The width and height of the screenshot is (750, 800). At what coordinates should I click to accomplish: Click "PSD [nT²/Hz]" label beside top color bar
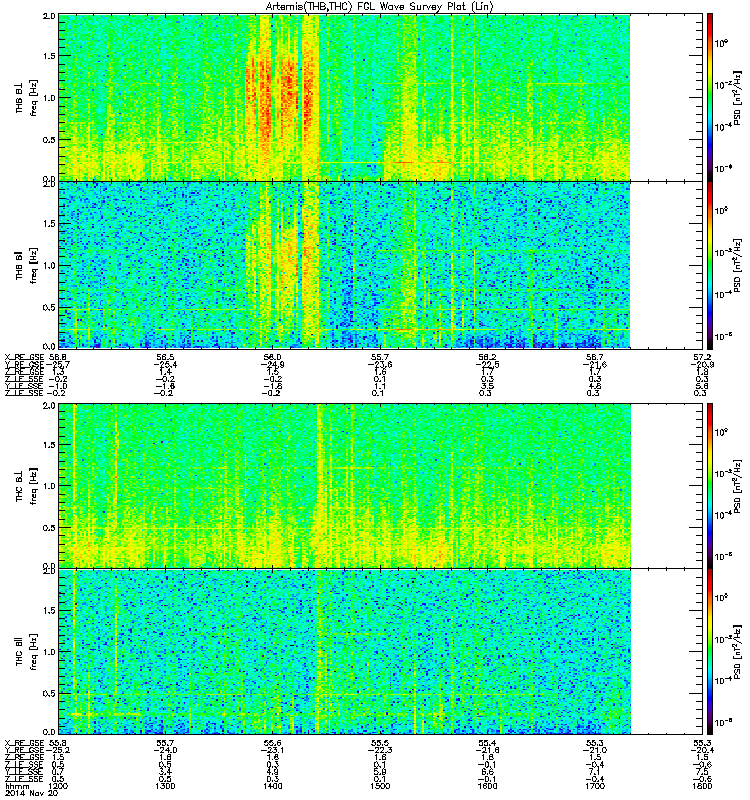pos(737,97)
